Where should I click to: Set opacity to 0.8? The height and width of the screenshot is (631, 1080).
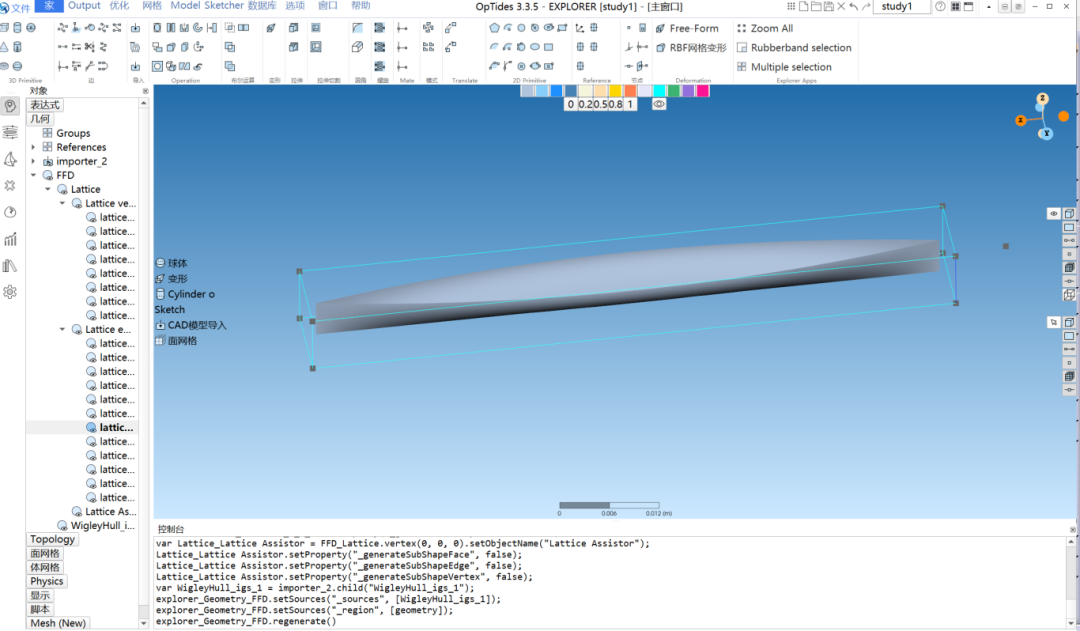click(615, 104)
